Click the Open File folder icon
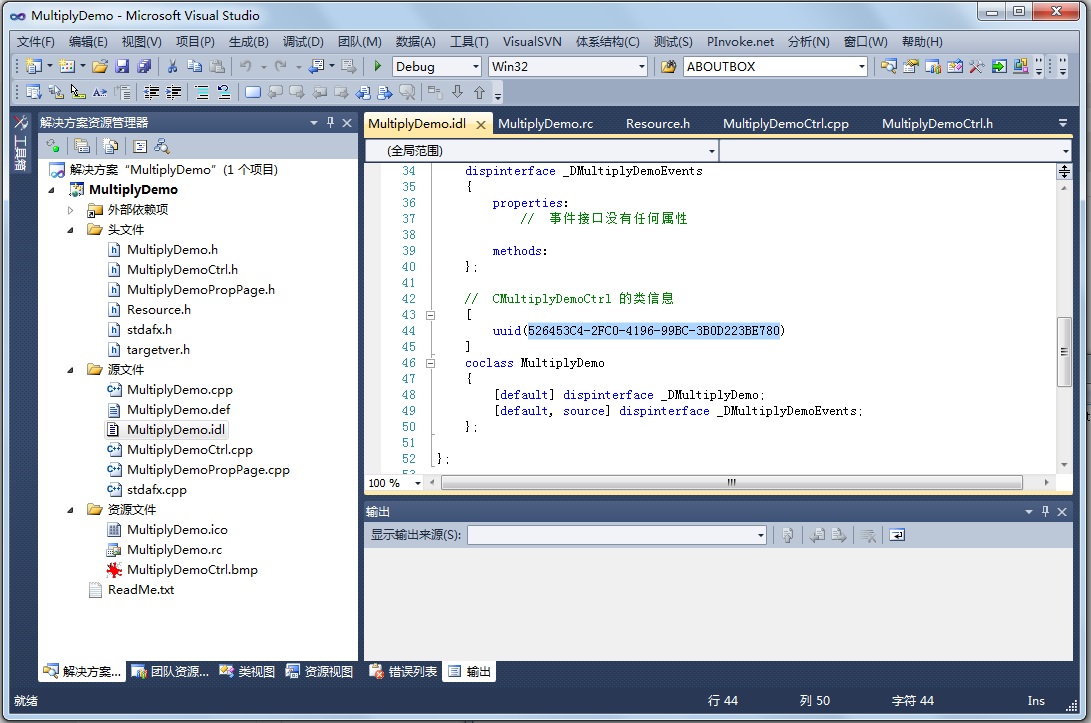The image size is (1091, 723). click(100, 66)
